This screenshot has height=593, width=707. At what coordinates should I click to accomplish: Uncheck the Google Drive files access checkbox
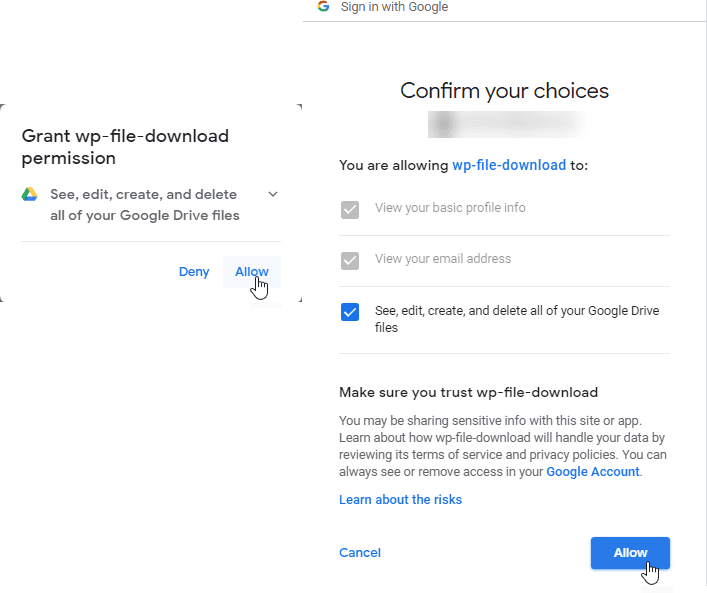tap(350, 312)
